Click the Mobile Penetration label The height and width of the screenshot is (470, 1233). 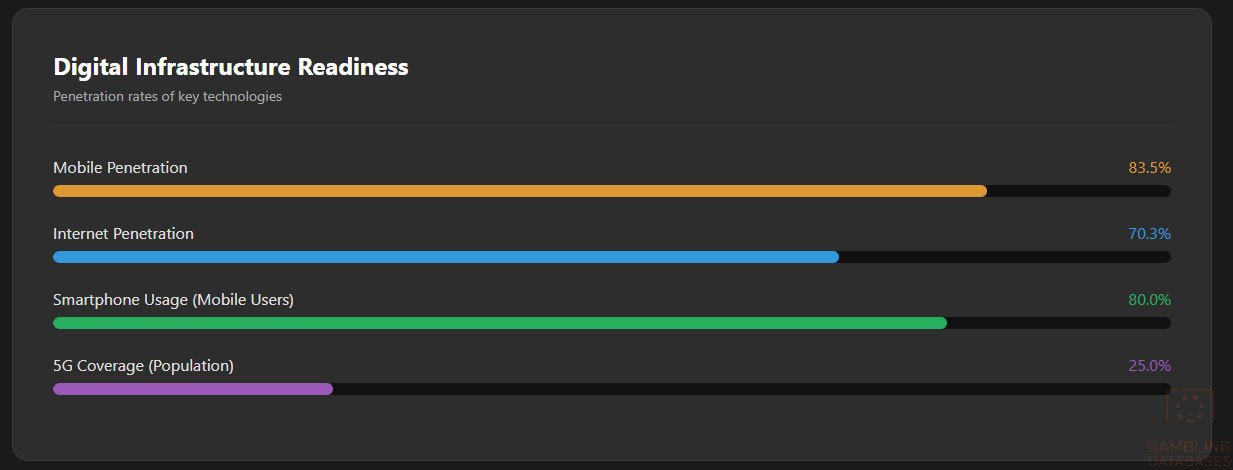pyautogui.click(x=120, y=168)
